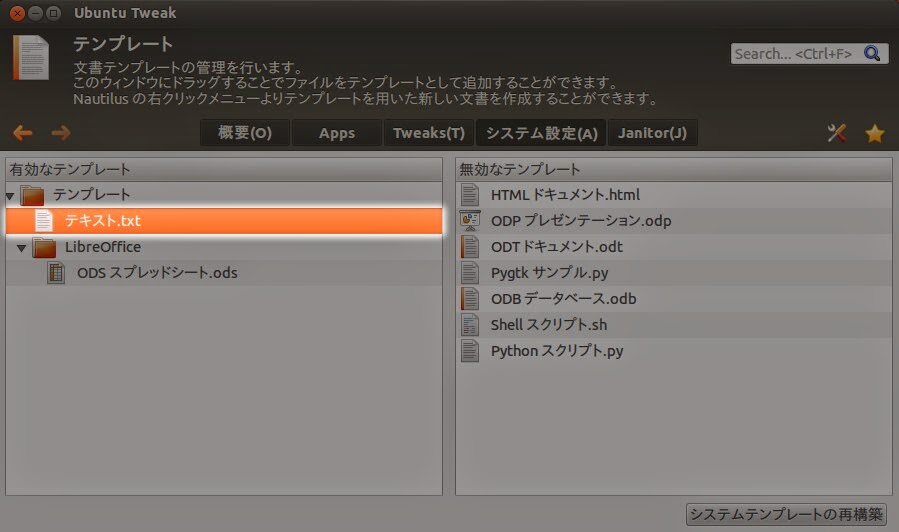
Task: Click the HTML ドキュメント.html file icon
Action: click(470, 195)
